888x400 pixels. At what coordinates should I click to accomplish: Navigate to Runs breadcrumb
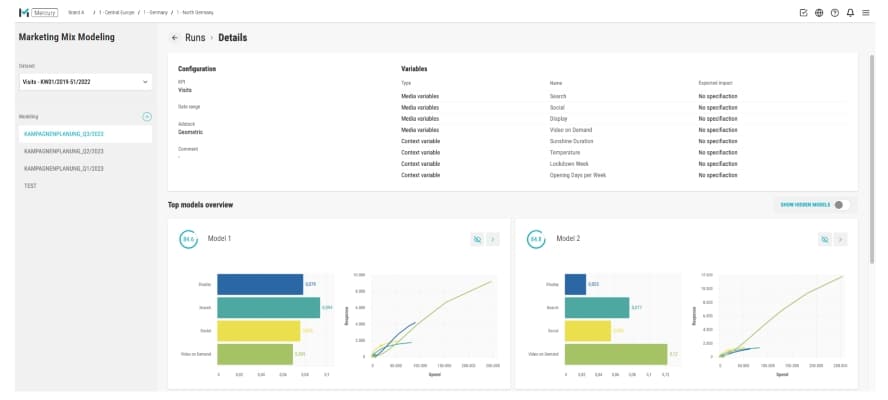(x=195, y=38)
